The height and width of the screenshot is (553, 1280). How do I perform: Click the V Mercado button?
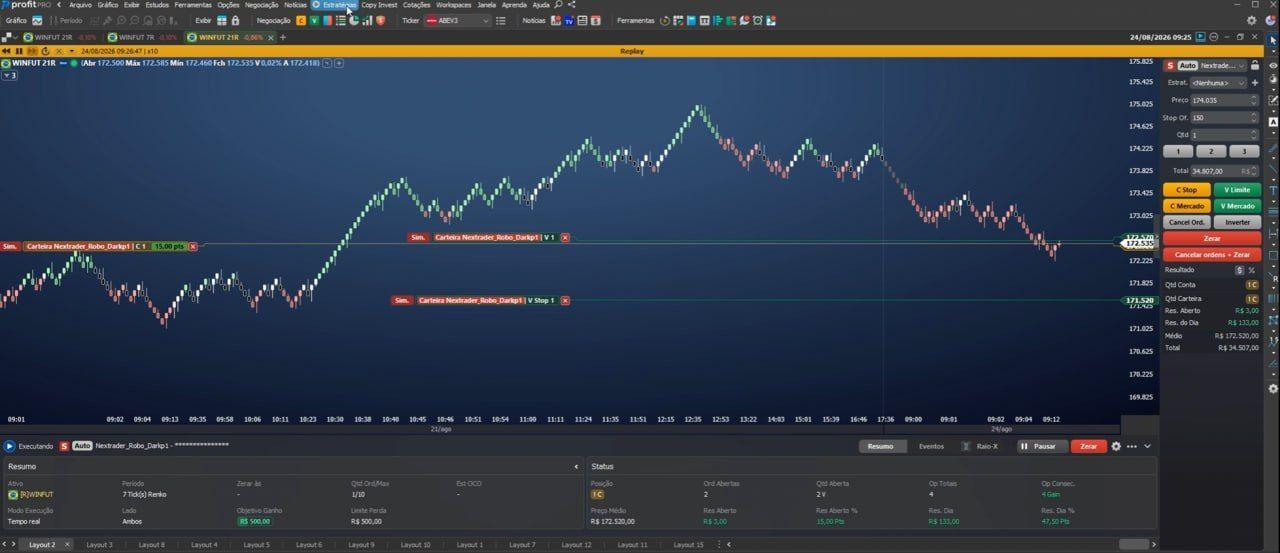click(1237, 206)
